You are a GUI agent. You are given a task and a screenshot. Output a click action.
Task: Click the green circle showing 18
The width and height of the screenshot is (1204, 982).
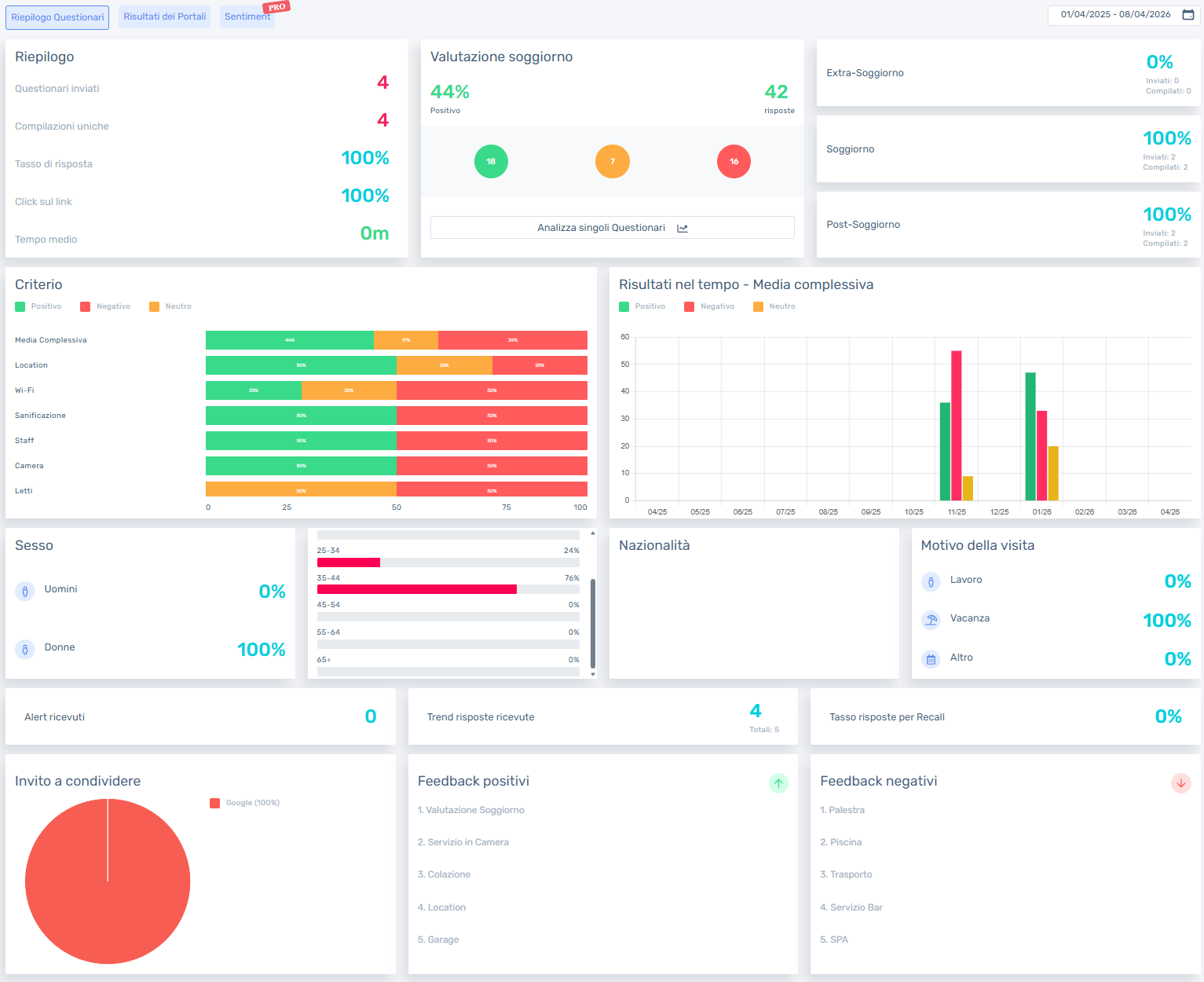pyautogui.click(x=491, y=162)
